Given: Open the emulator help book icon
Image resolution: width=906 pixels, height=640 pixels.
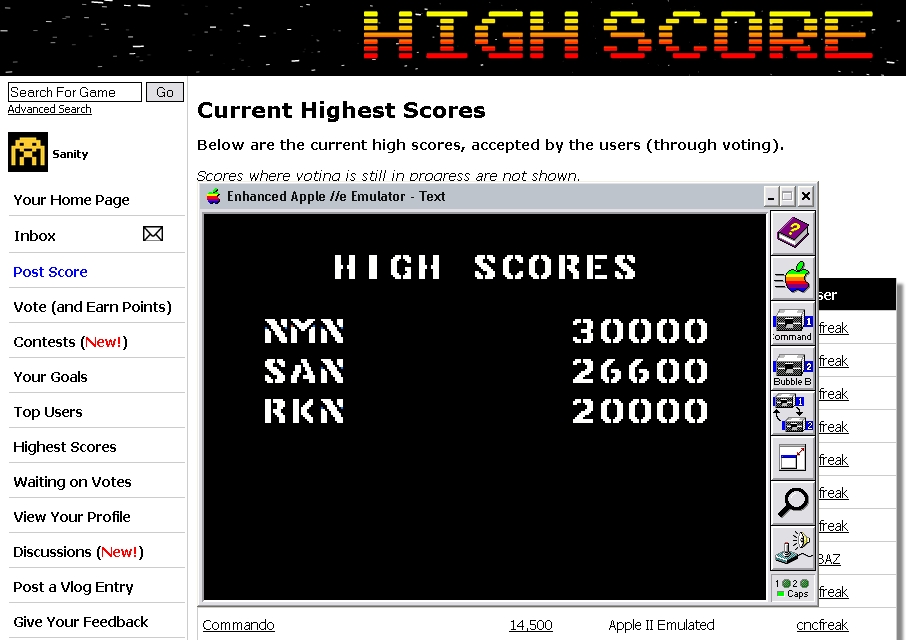Looking at the screenshot, I should coord(793,234).
